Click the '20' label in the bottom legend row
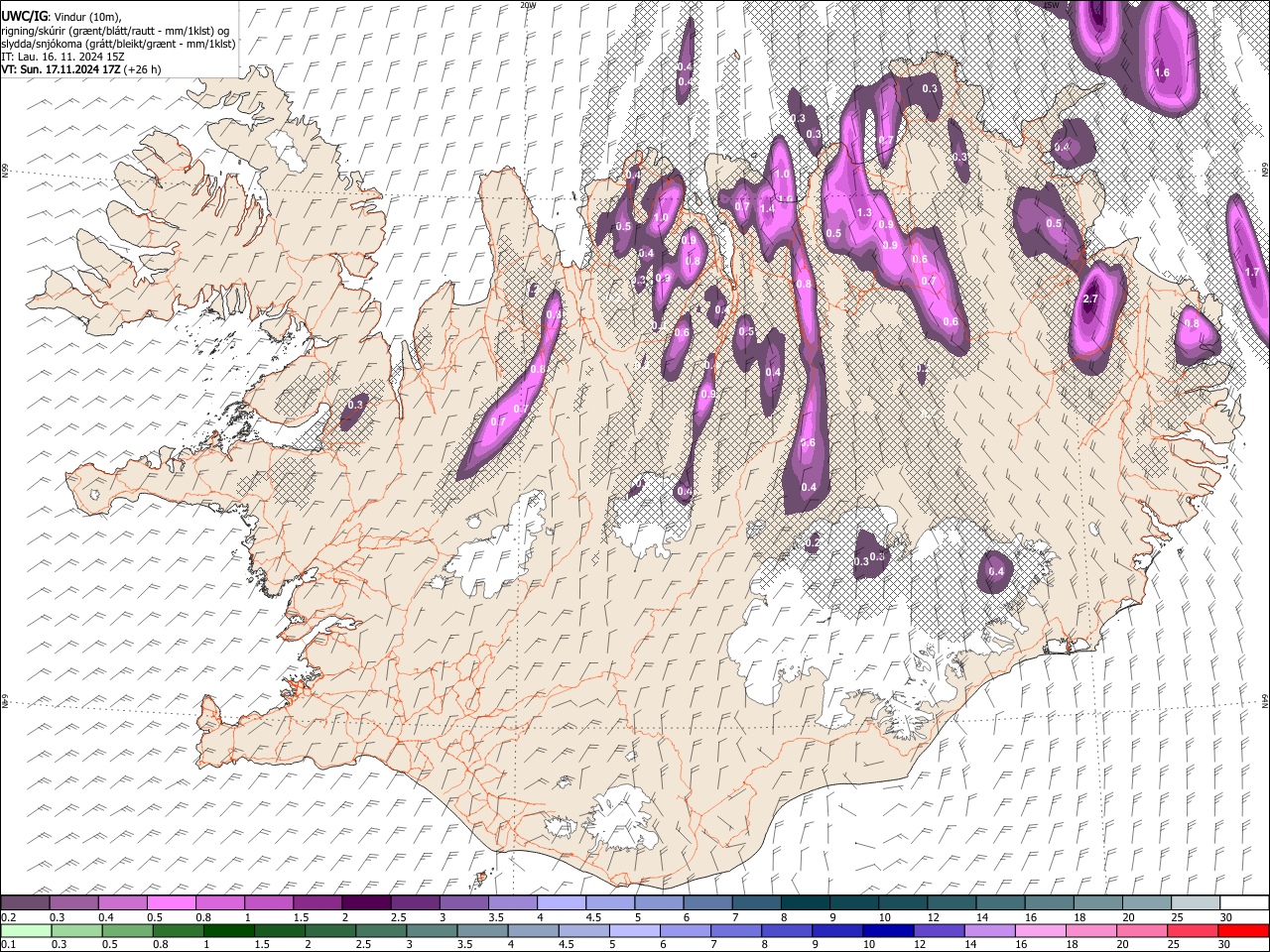The height and width of the screenshot is (952, 1270). click(1124, 944)
